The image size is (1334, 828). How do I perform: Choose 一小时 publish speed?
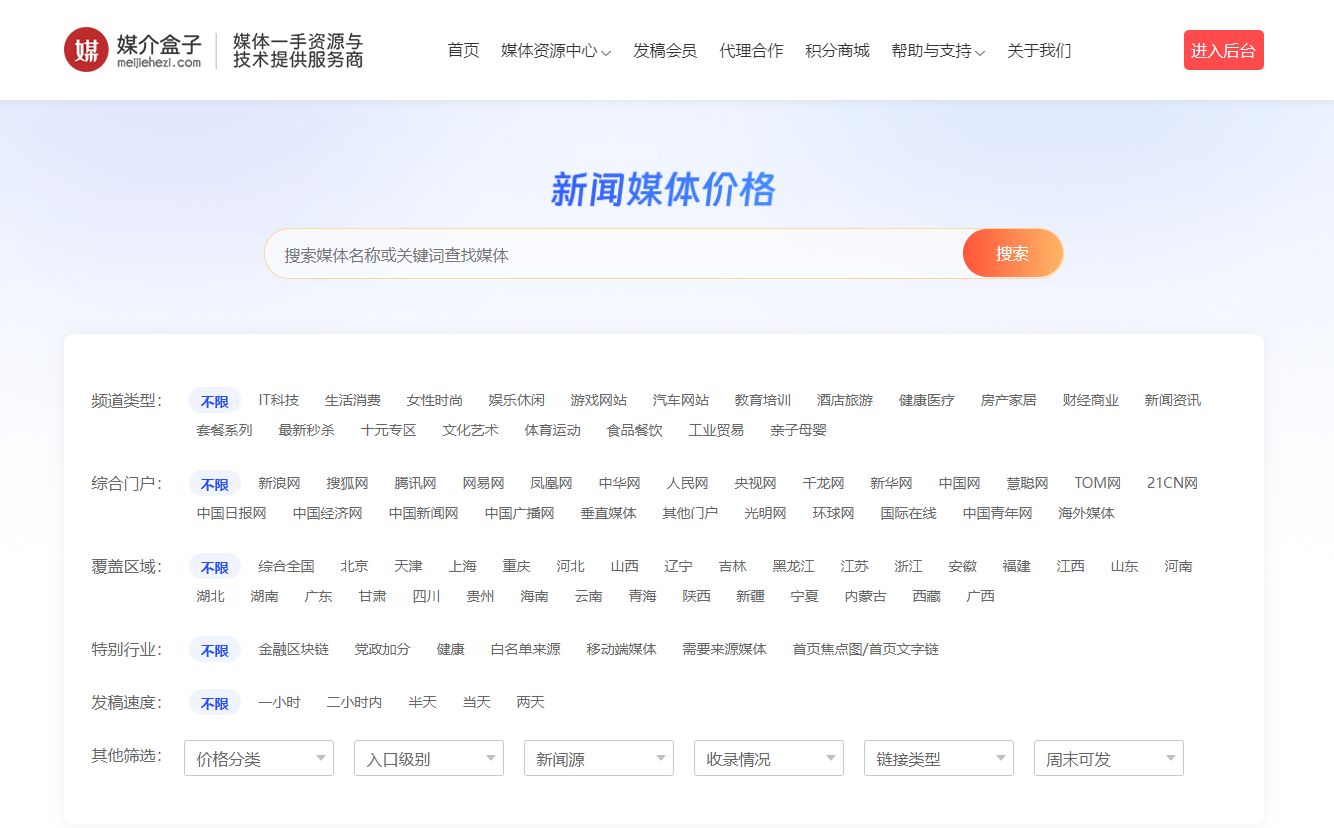279,702
